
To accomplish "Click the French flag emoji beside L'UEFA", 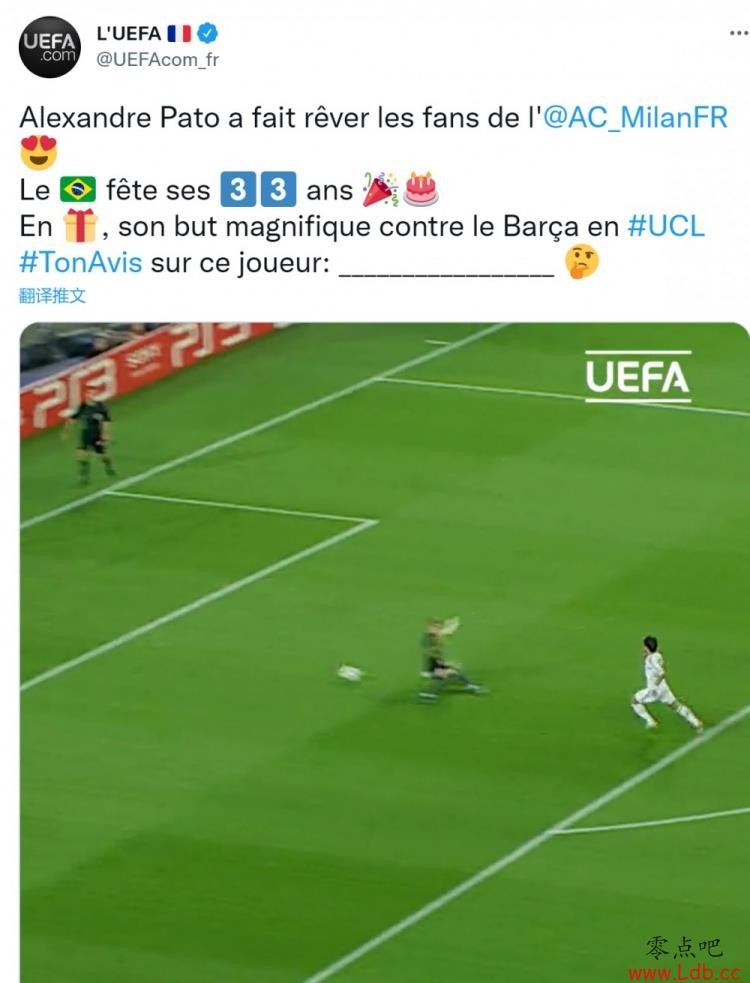I will pyautogui.click(x=179, y=33).
